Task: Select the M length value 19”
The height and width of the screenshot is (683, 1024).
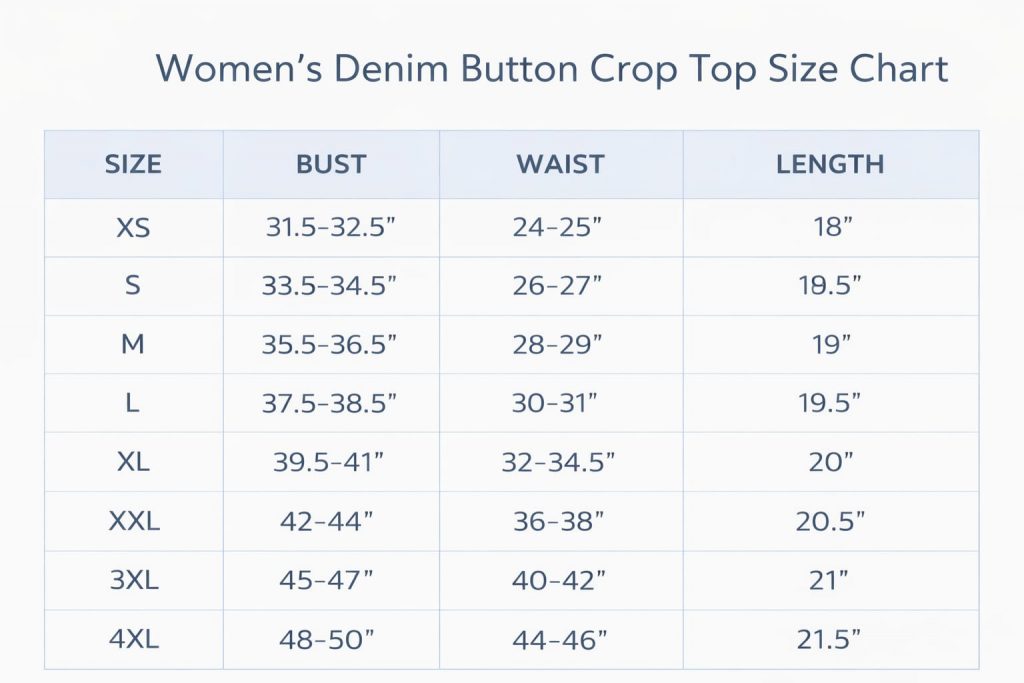Action: 831,345
